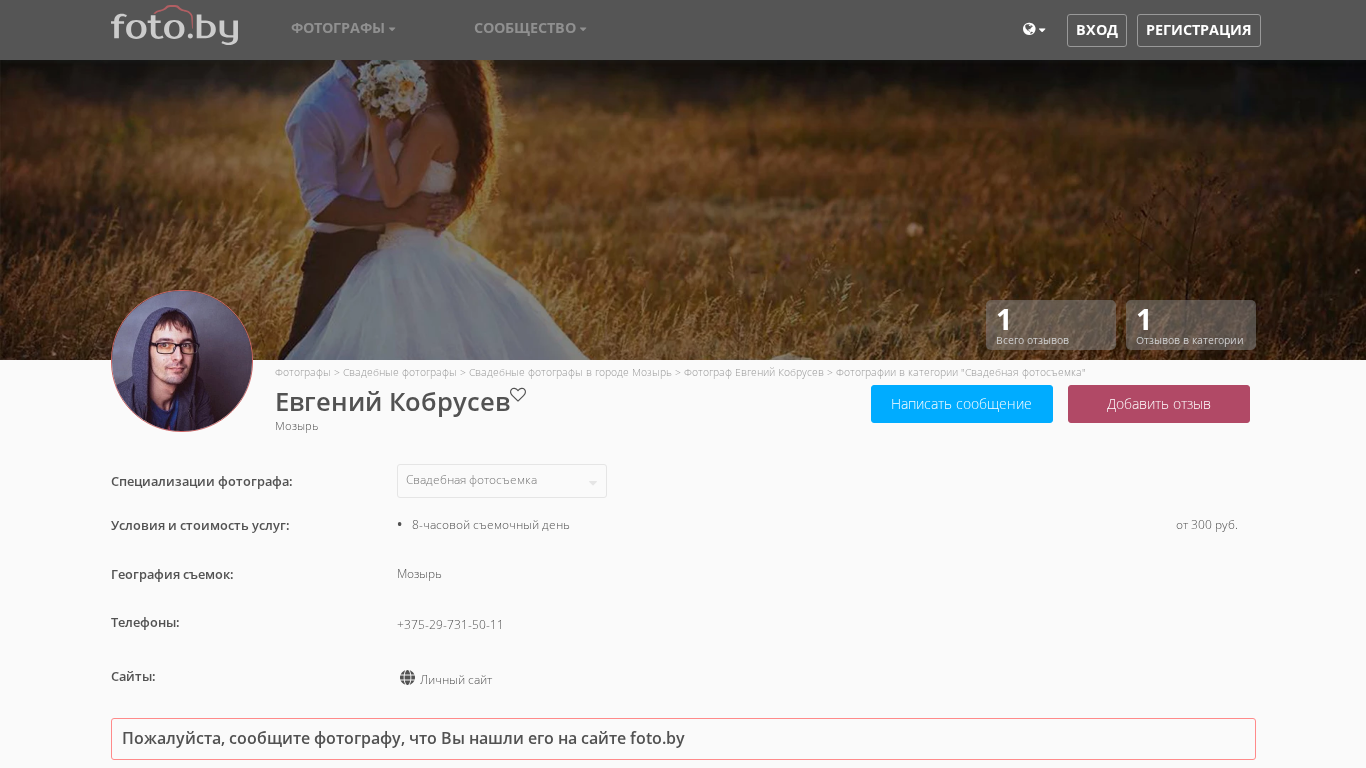This screenshot has height=768, width=1366.
Task: Click the Мозырь value under География съемок
Action: coord(419,574)
